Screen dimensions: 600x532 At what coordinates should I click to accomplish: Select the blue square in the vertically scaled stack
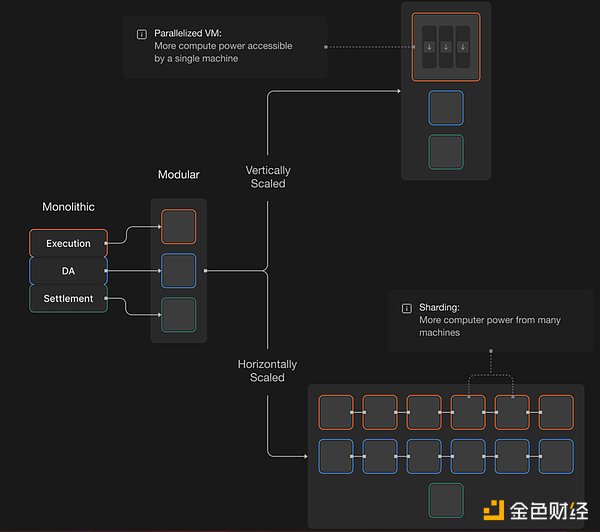(x=446, y=108)
